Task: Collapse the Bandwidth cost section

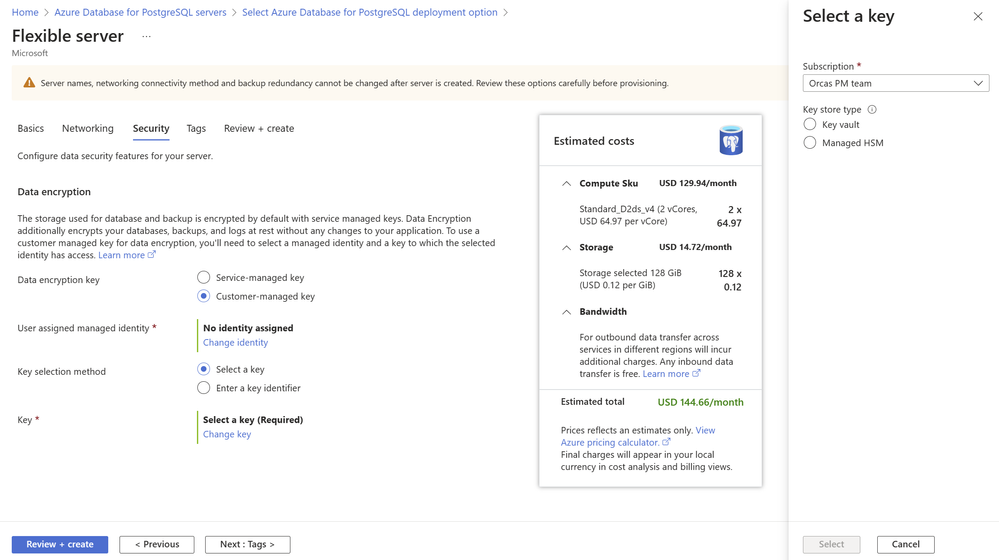Action: coord(566,312)
